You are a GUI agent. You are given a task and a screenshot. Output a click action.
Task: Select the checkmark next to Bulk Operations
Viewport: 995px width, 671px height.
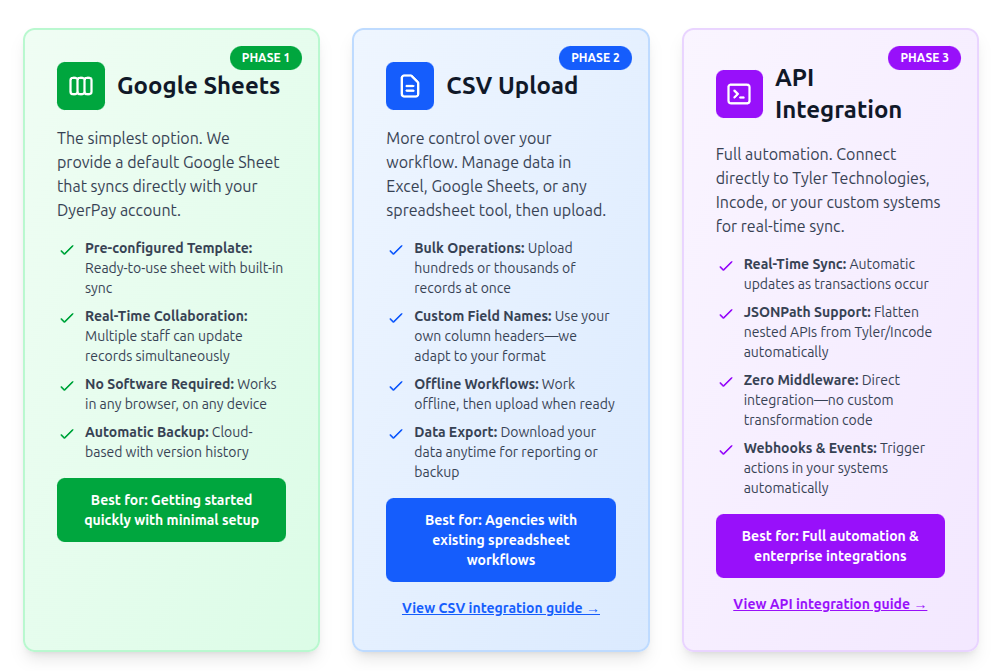396,251
